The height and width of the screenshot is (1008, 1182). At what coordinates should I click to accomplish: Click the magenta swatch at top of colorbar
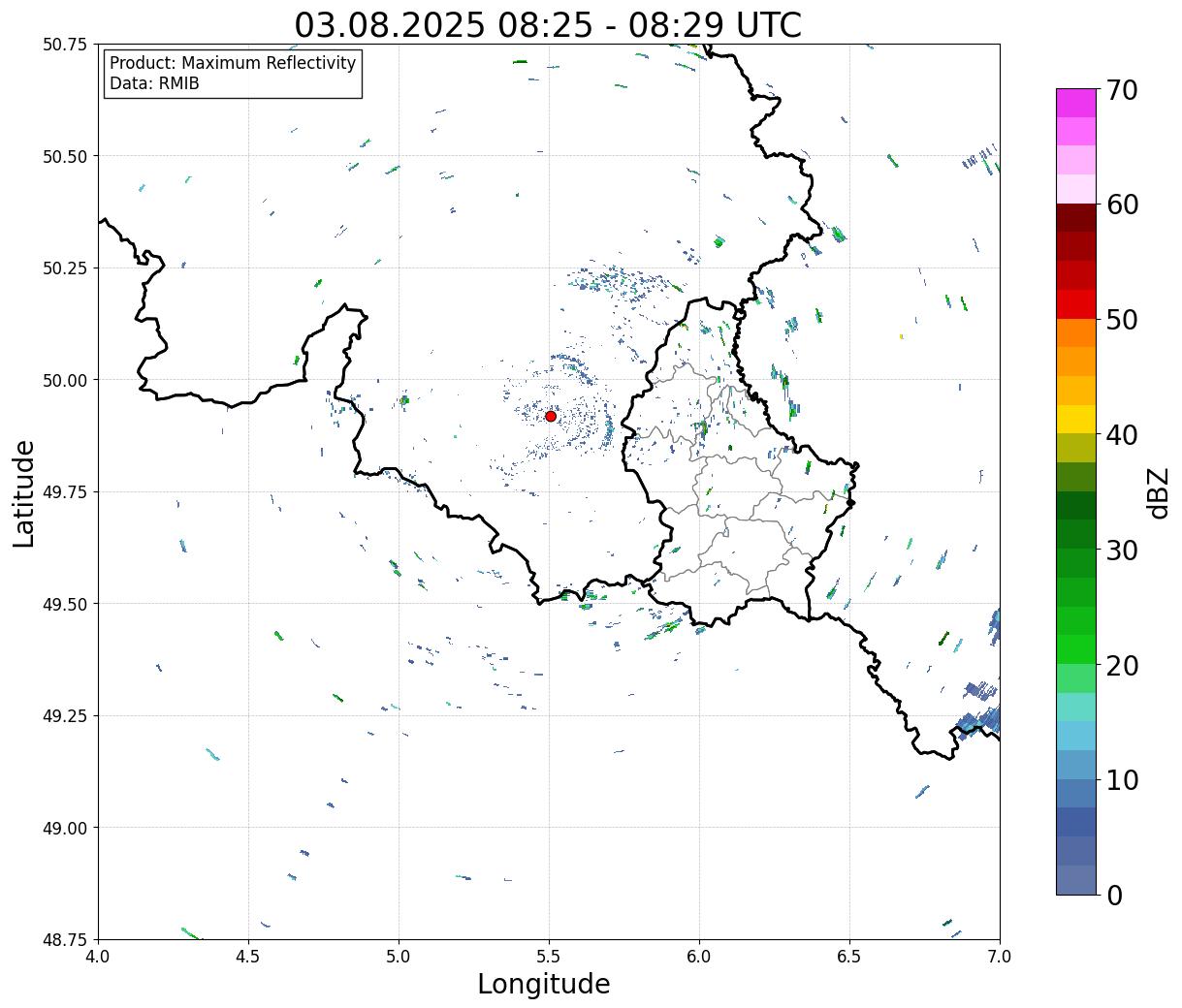click(1076, 103)
